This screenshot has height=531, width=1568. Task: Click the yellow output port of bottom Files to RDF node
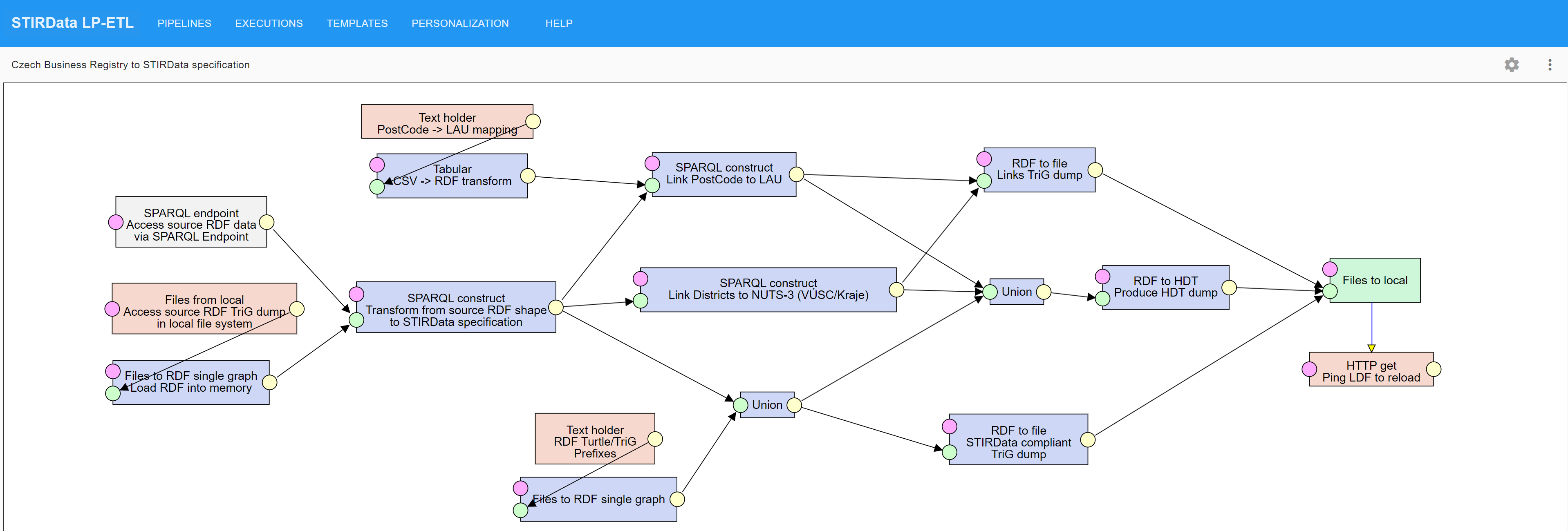tap(677, 500)
